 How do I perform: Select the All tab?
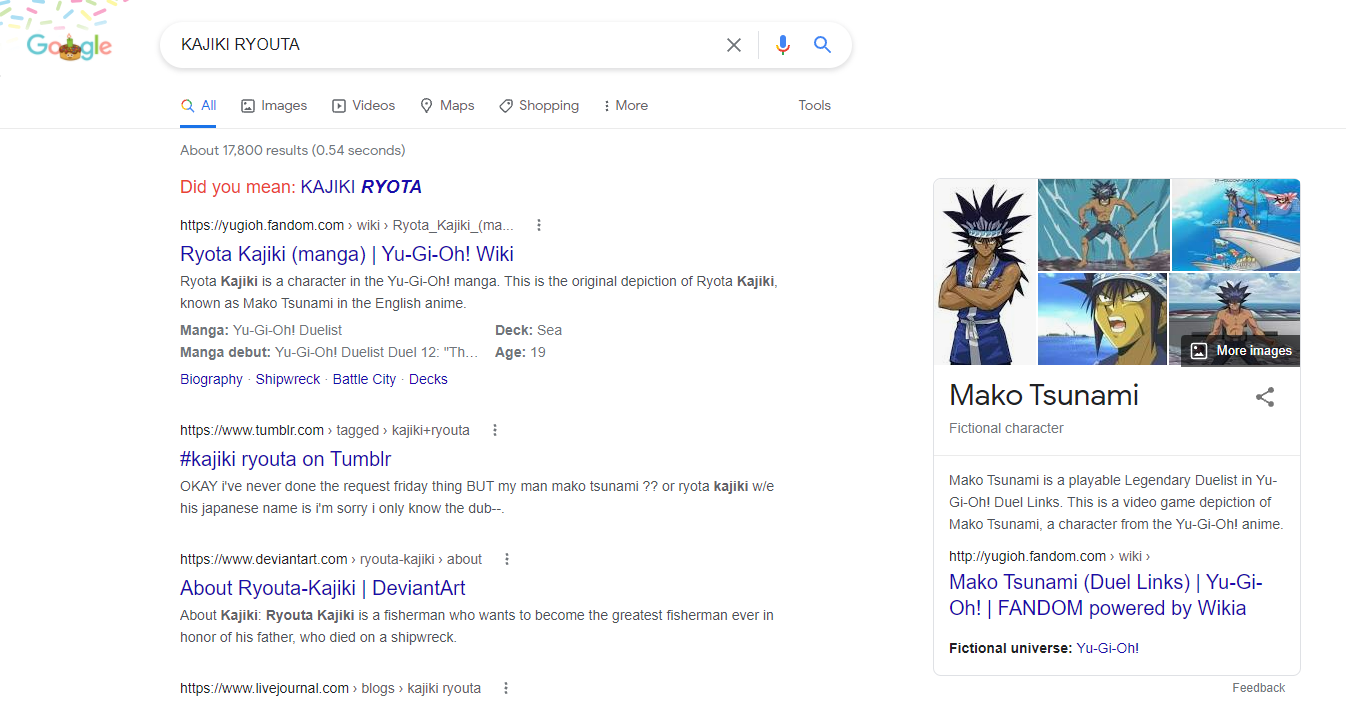(x=198, y=105)
